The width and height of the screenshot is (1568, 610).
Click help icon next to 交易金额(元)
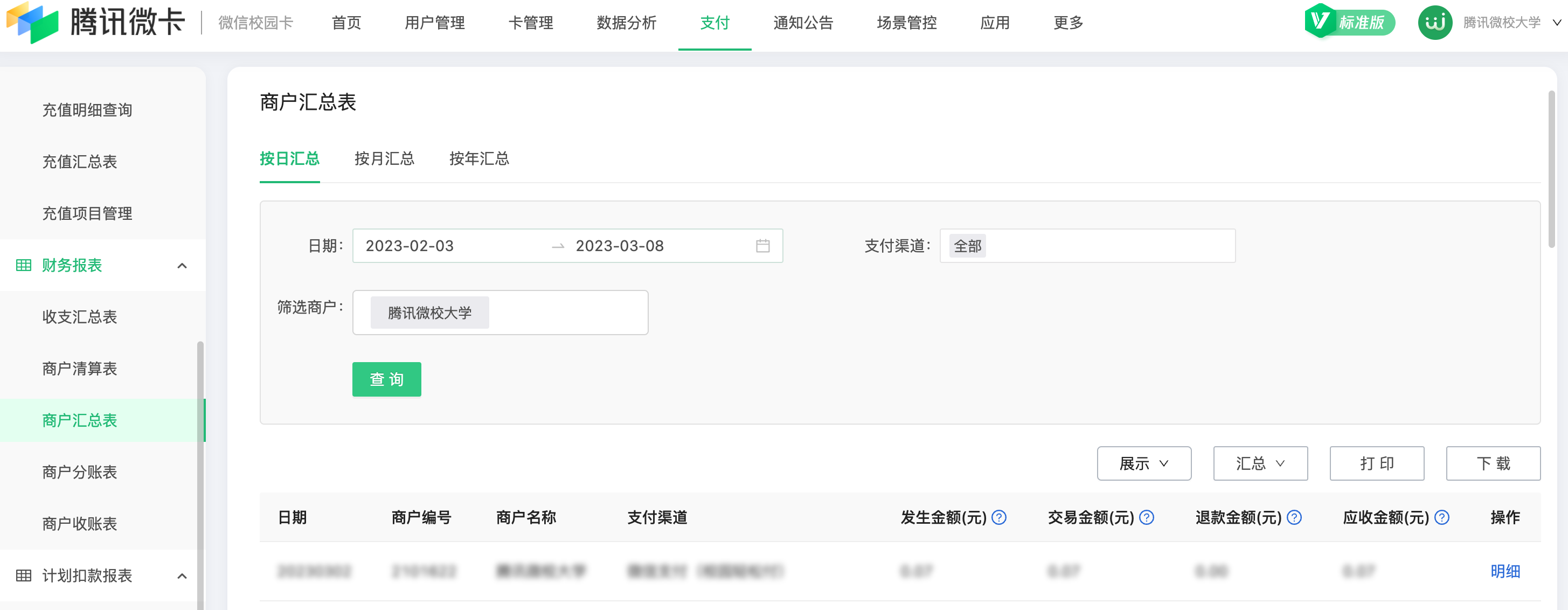coord(1146,517)
